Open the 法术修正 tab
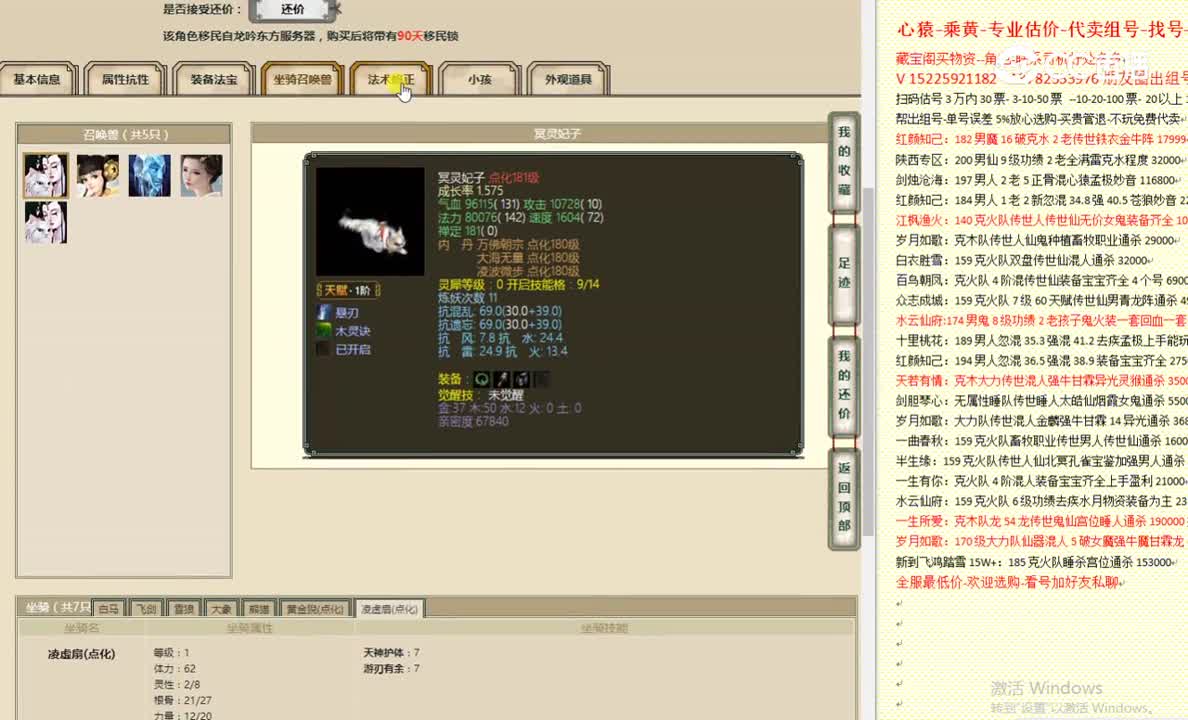Viewport: 1188px width, 720px height. coord(390,79)
